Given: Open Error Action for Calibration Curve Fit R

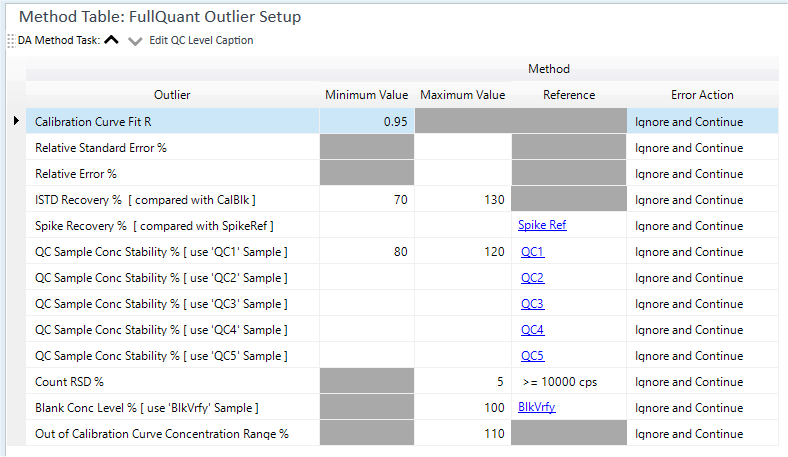Looking at the screenshot, I should [703, 121].
